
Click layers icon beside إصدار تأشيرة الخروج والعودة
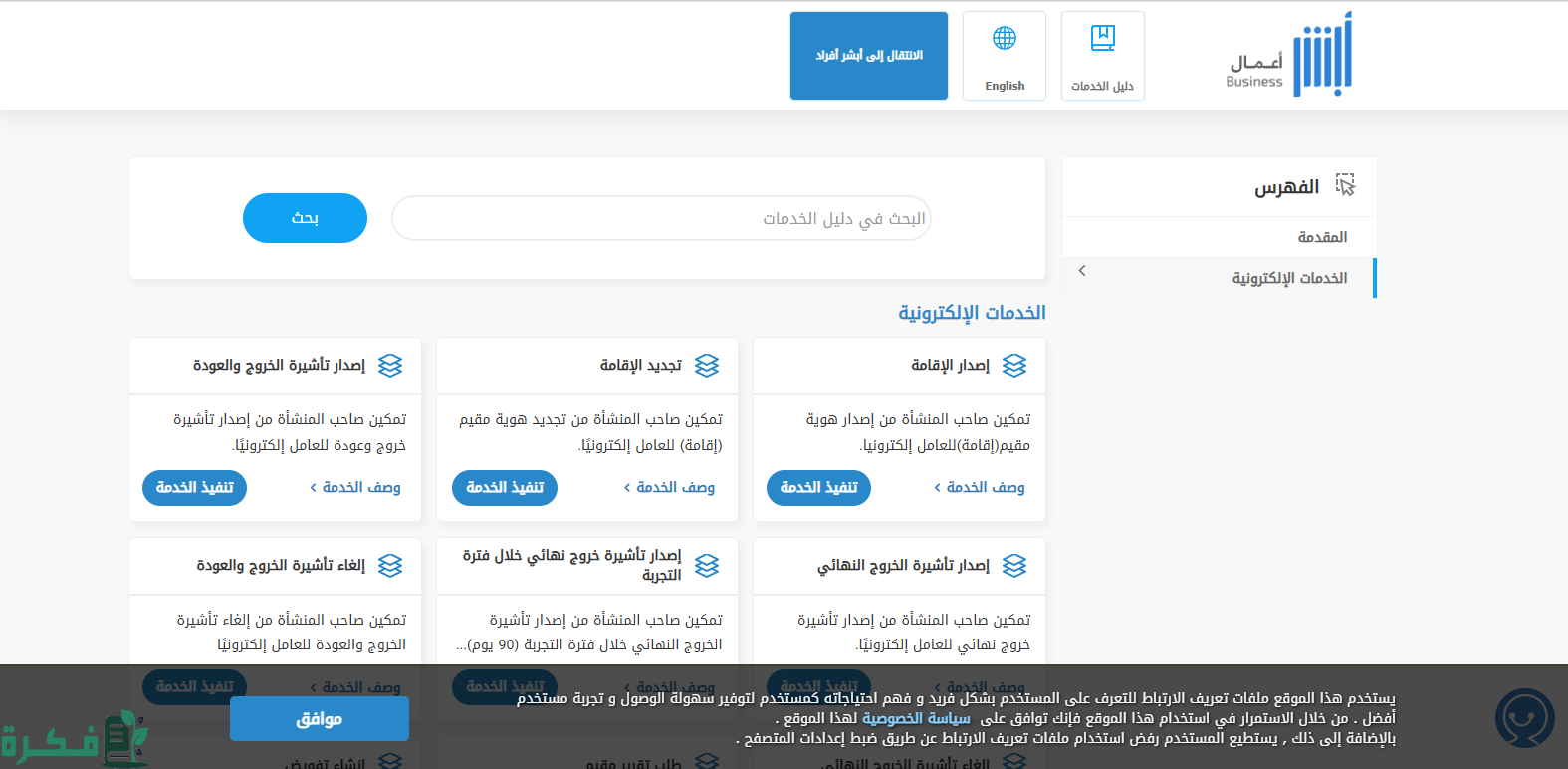point(390,366)
